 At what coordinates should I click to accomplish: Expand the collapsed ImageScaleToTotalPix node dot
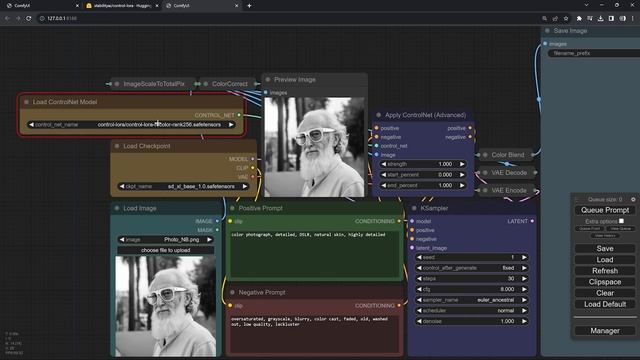pos(117,84)
